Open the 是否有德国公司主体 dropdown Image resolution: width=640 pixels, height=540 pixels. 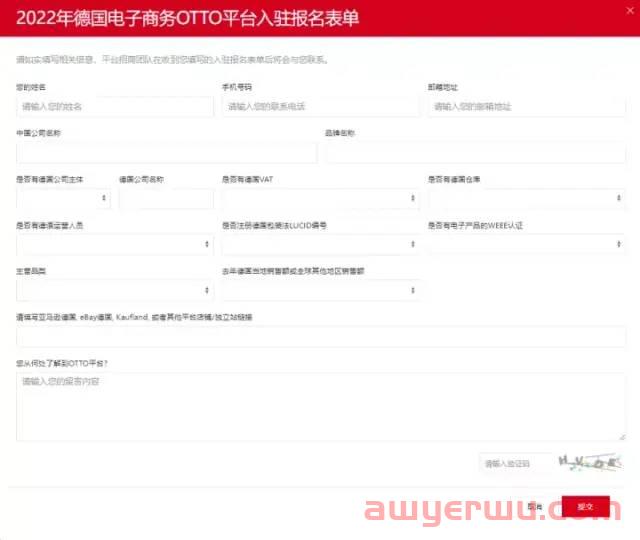[63, 198]
